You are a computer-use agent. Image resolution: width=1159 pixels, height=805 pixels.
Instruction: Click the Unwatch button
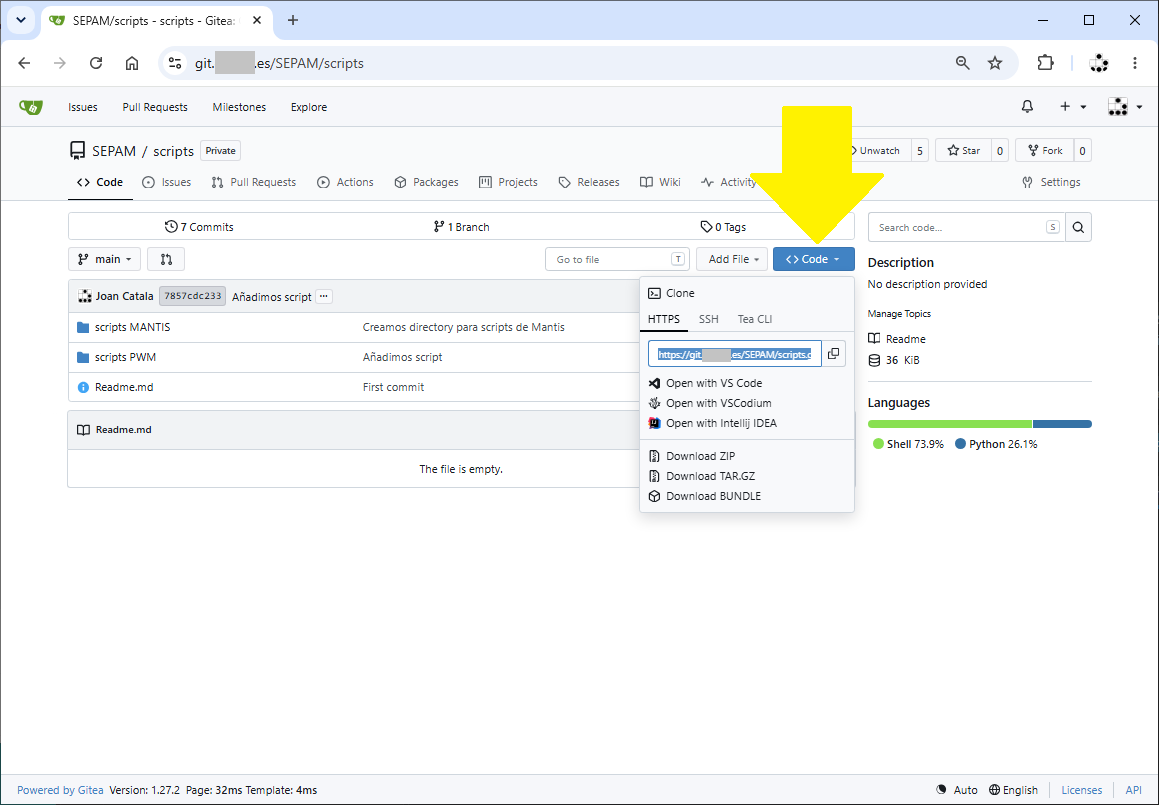[x=879, y=151]
